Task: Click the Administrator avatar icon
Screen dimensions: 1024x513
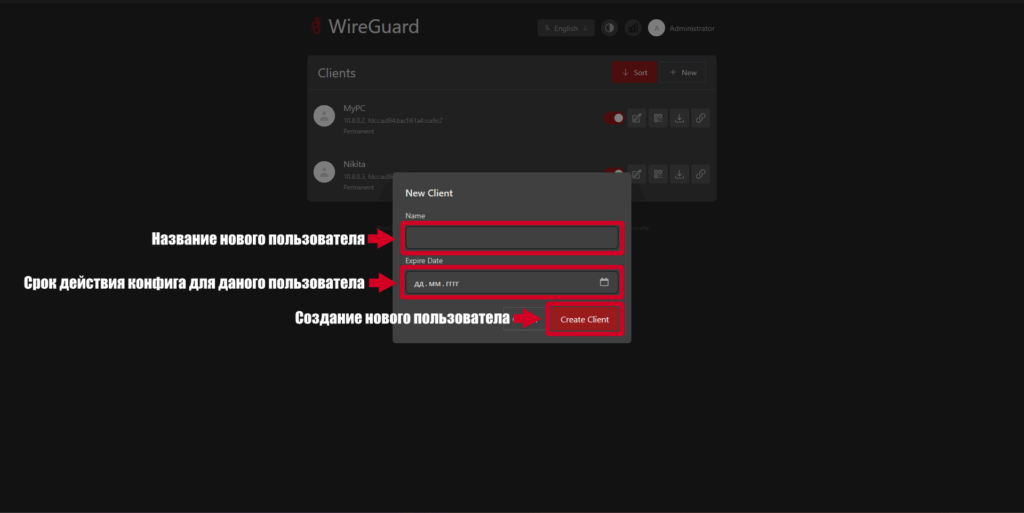Action: (x=656, y=28)
